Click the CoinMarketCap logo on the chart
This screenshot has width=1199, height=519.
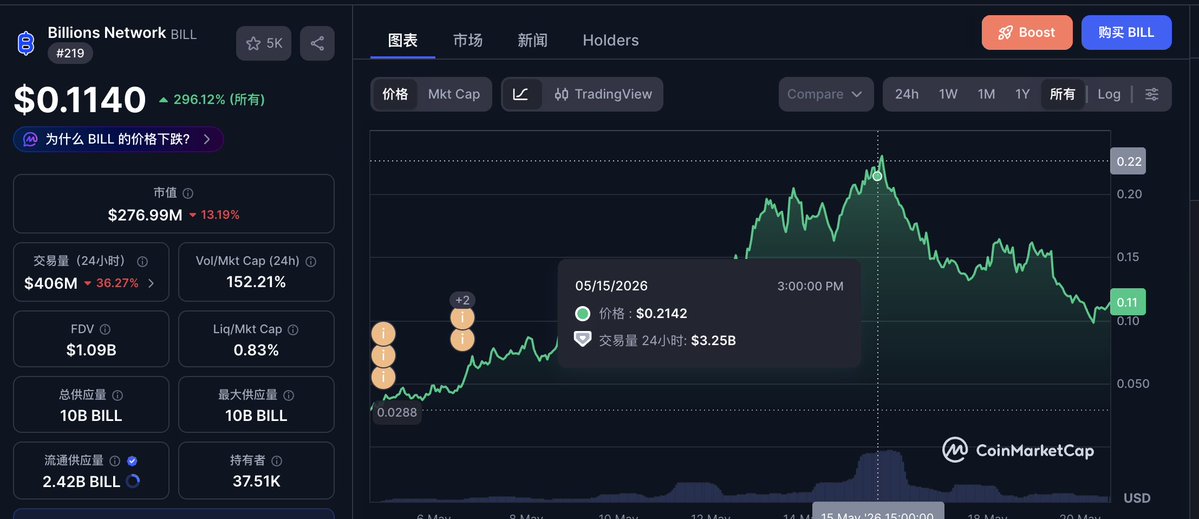click(1018, 450)
